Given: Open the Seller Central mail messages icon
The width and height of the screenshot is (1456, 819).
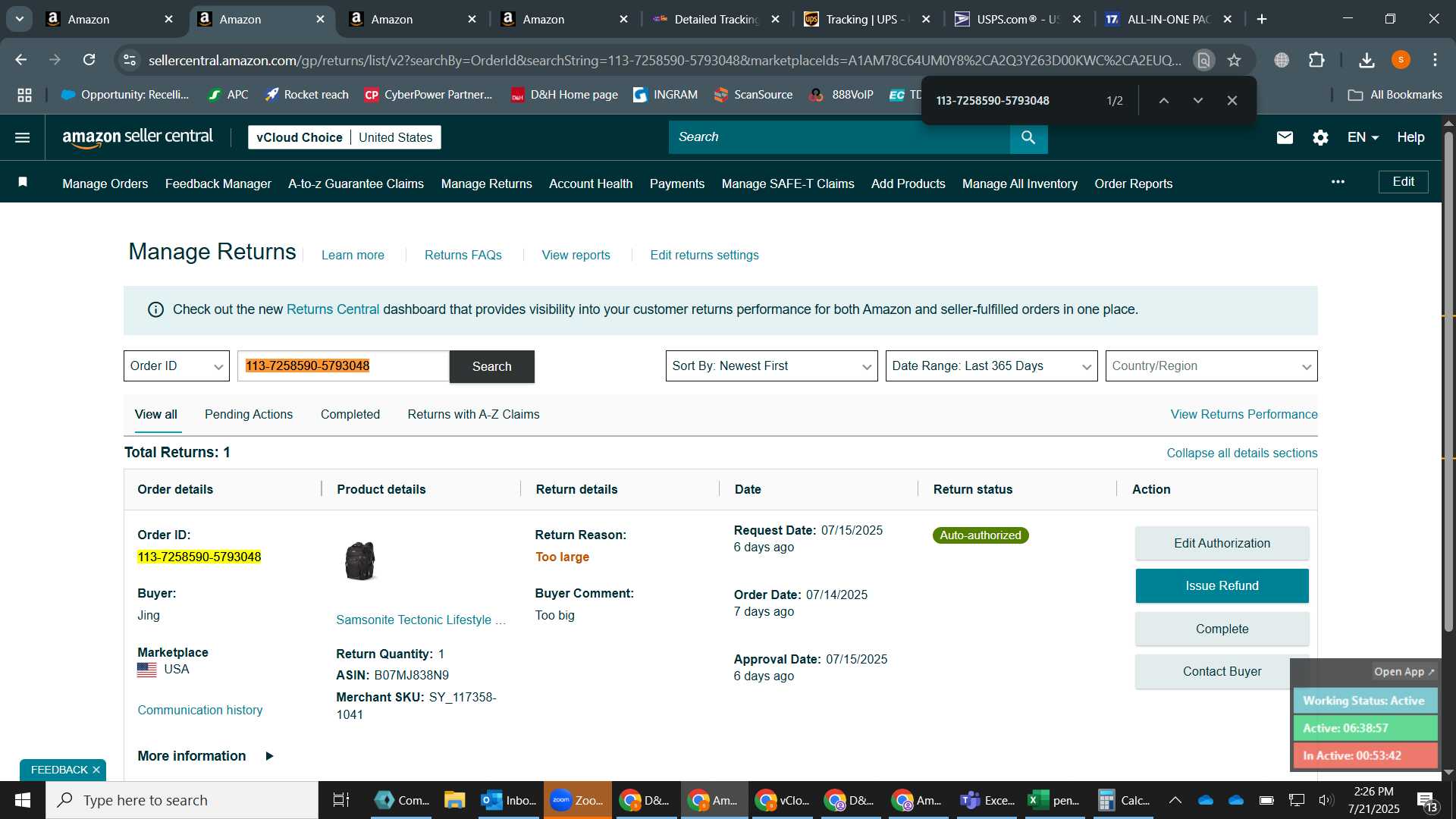Looking at the screenshot, I should click(1285, 137).
